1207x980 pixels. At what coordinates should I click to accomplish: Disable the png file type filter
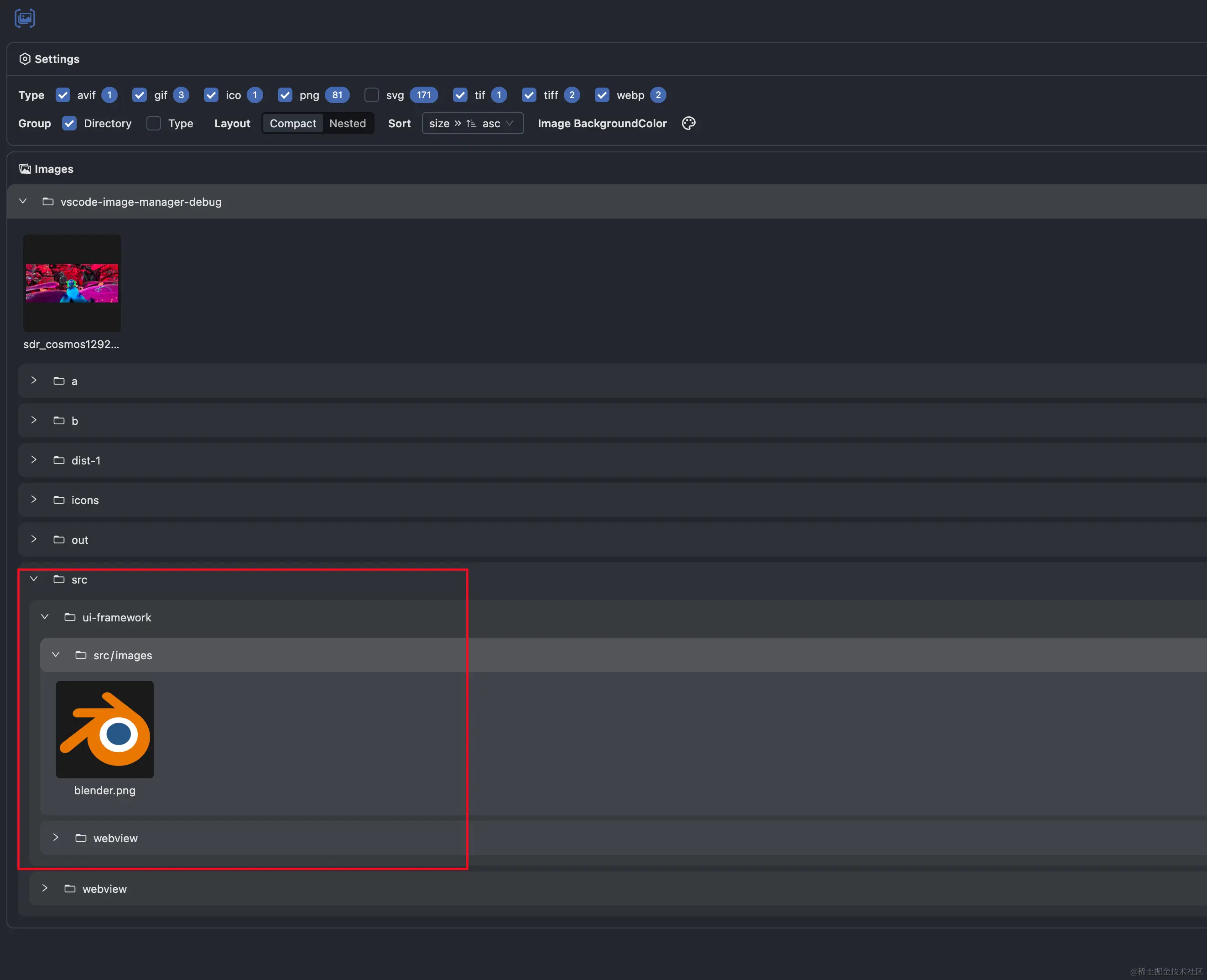284,95
